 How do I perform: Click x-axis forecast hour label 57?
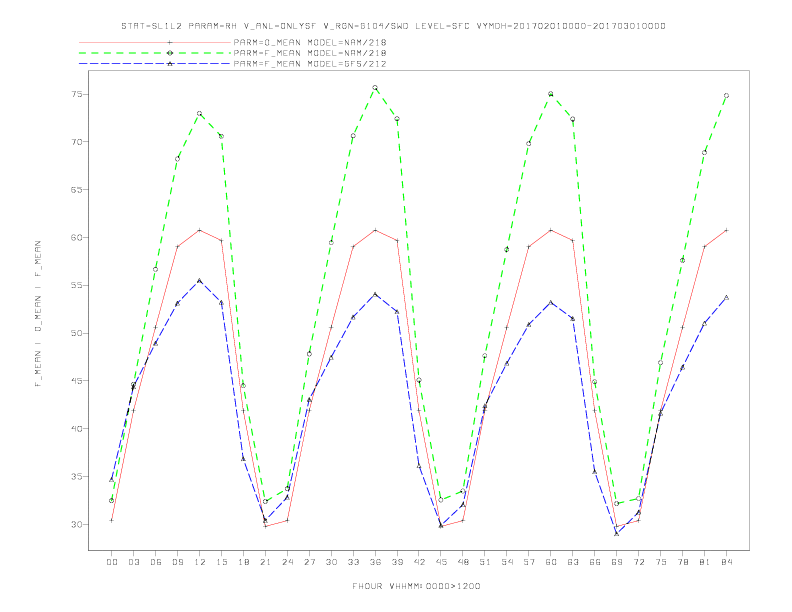[529, 562]
